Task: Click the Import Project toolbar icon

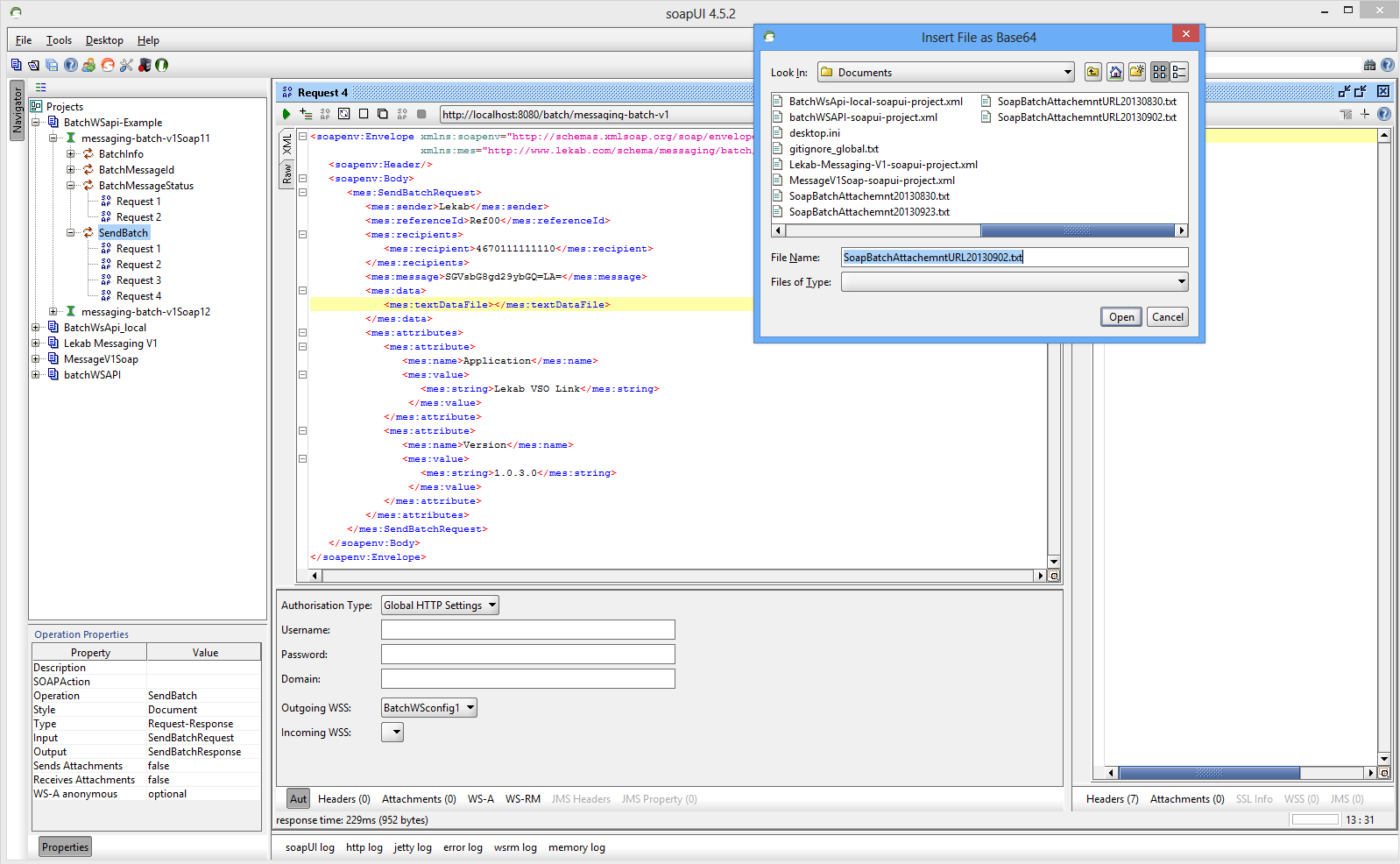Action: (33, 65)
